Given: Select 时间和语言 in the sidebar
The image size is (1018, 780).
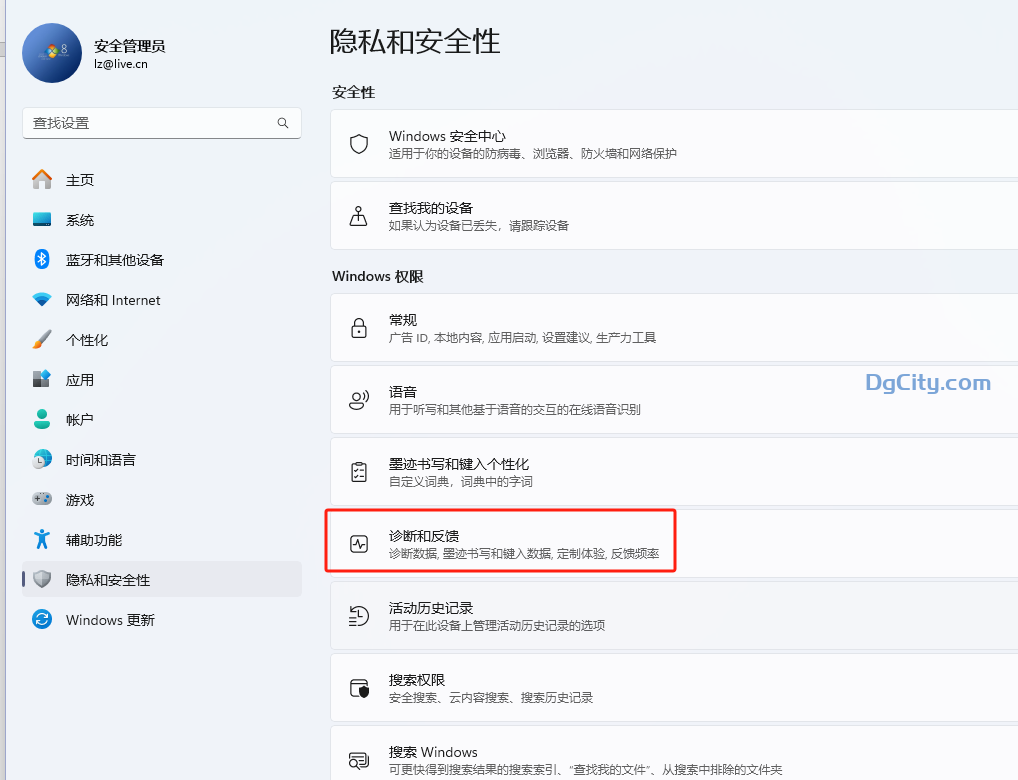Looking at the screenshot, I should coord(41,459).
